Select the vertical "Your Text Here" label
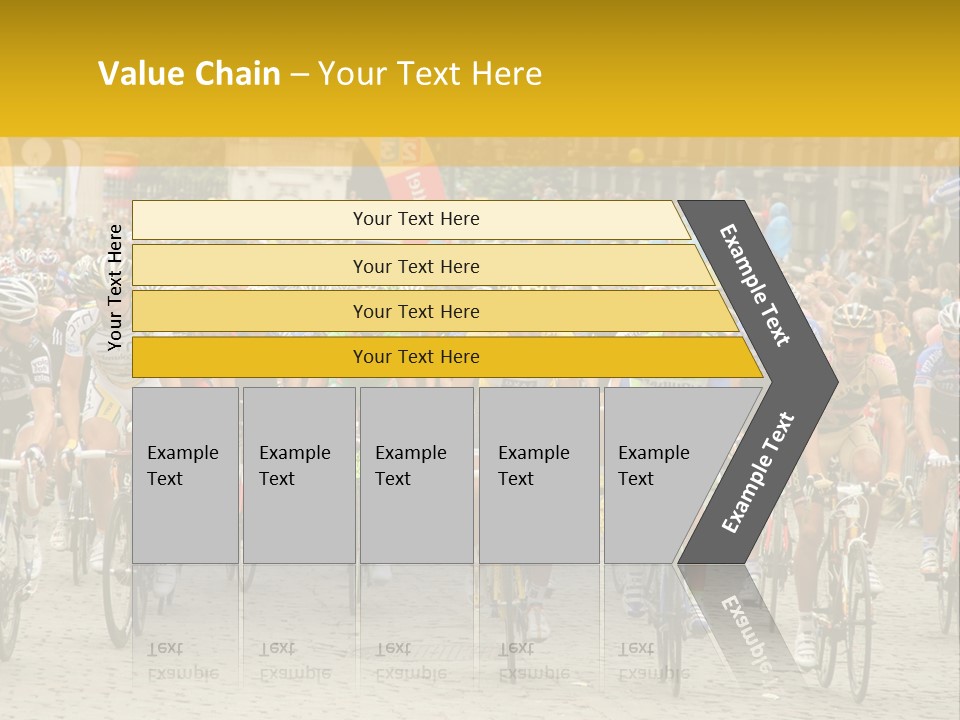The image size is (960, 720). [115, 288]
